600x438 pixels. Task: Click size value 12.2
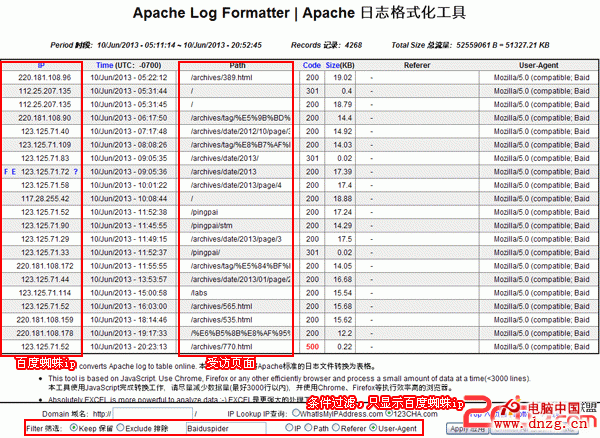pos(345,333)
